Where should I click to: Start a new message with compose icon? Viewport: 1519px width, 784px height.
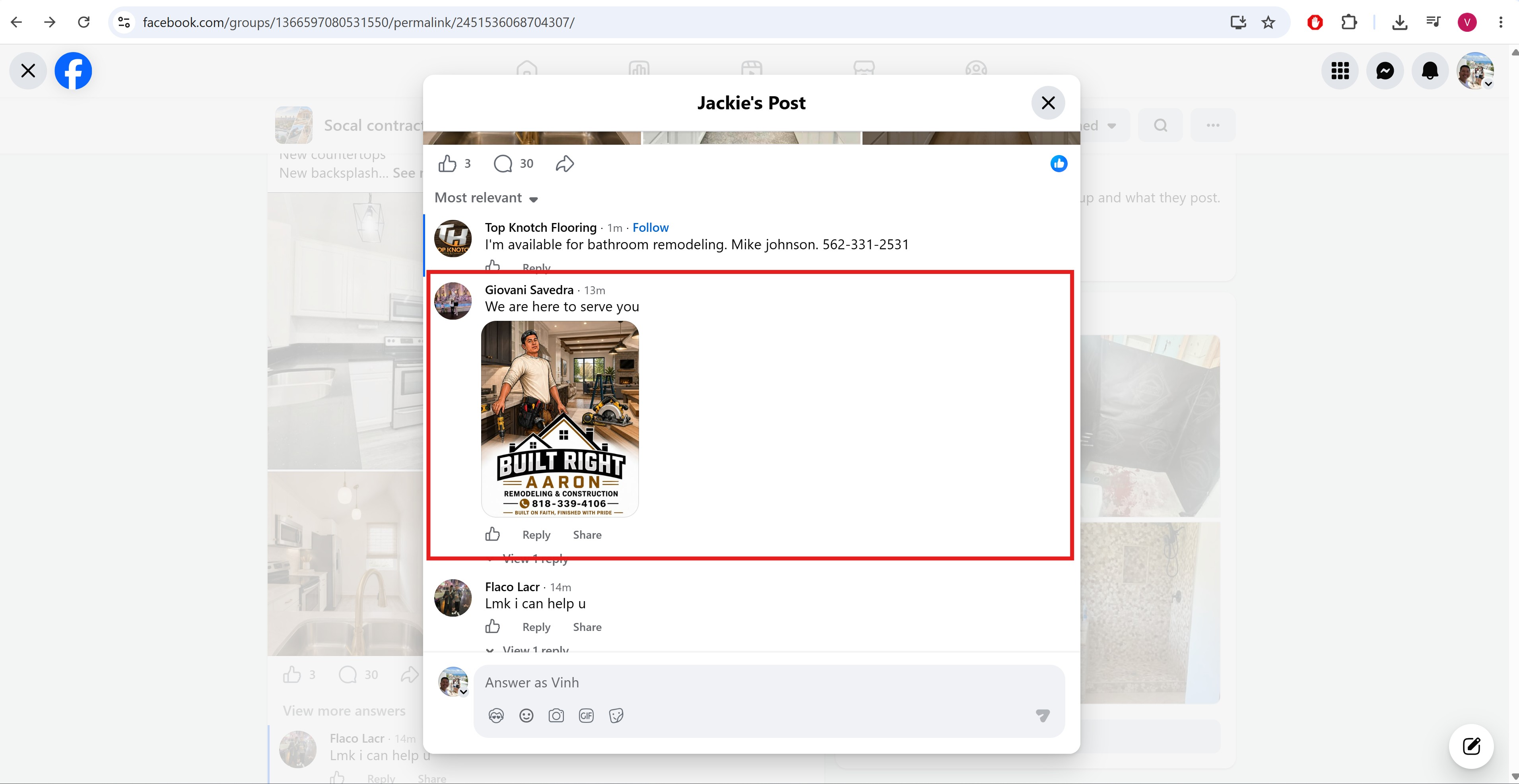tap(1471, 746)
